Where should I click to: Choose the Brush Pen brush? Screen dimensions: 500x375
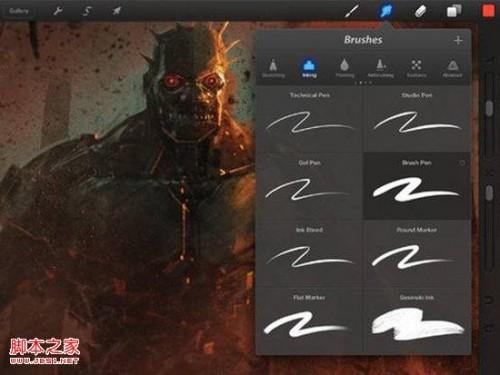click(x=417, y=186)
